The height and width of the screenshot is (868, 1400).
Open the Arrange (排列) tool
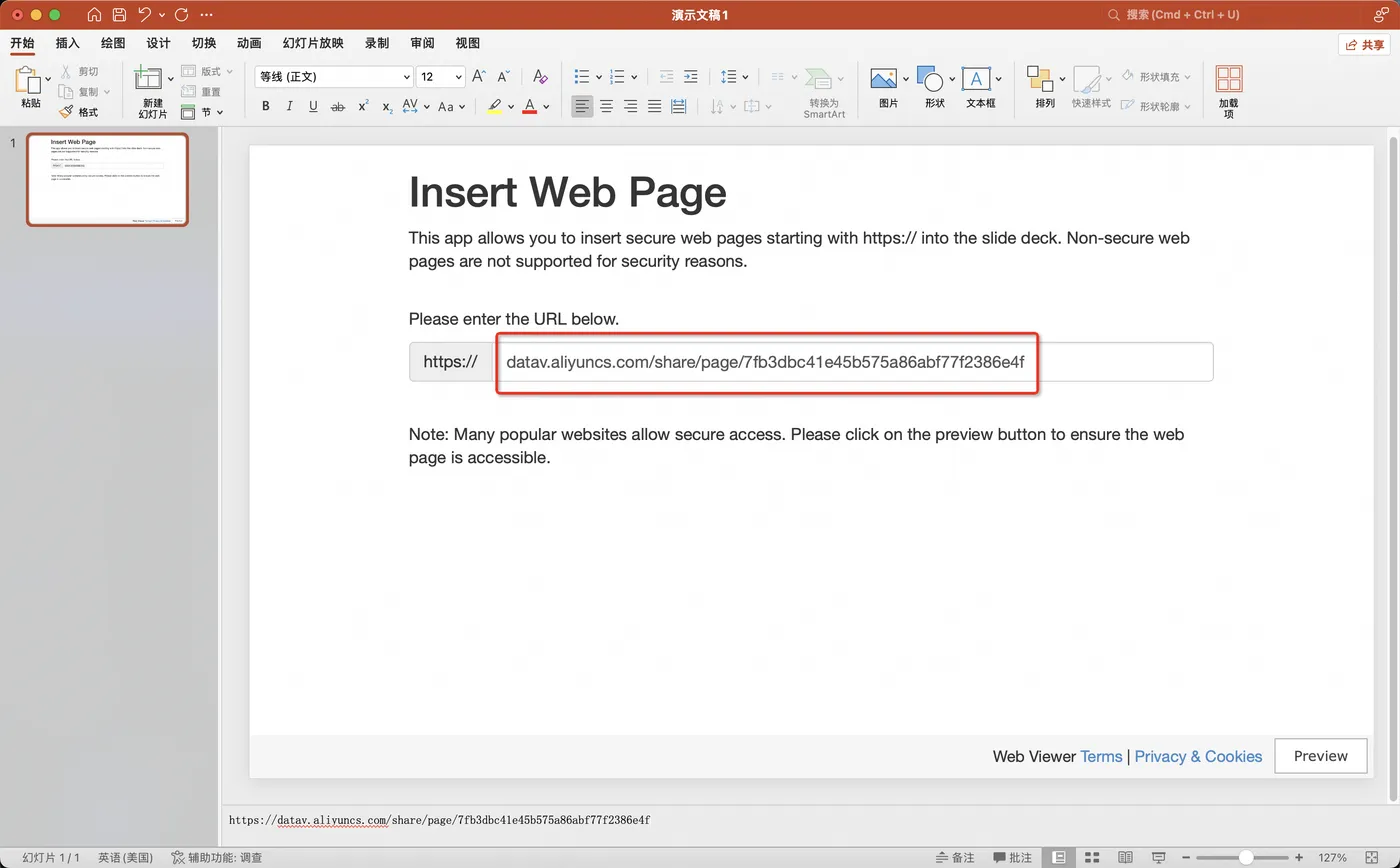(x=1040, y=79)
